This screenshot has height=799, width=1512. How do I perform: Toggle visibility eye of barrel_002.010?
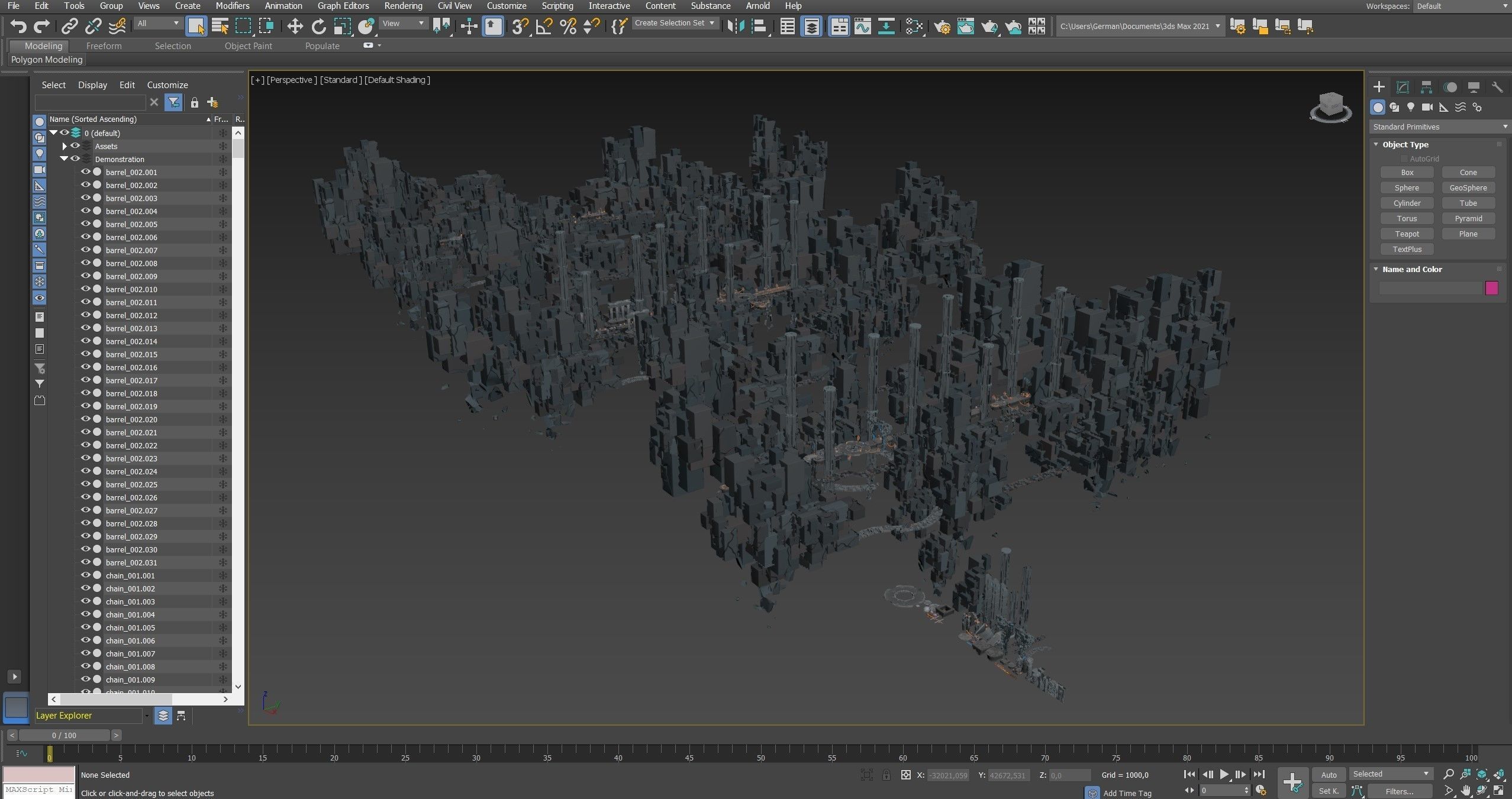85,289
